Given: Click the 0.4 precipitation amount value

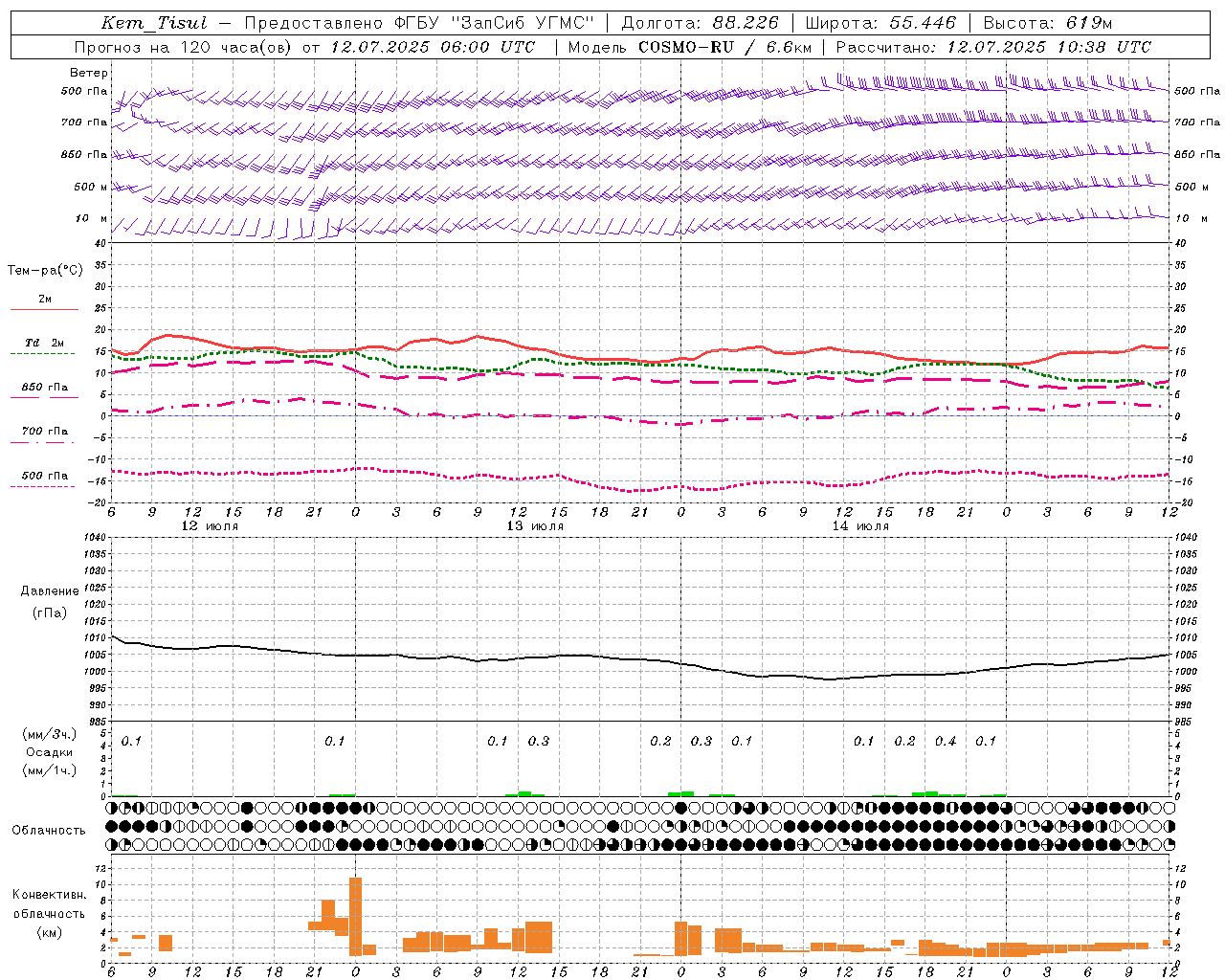Looking at the screenshot, I should click(x=946, y=741).
